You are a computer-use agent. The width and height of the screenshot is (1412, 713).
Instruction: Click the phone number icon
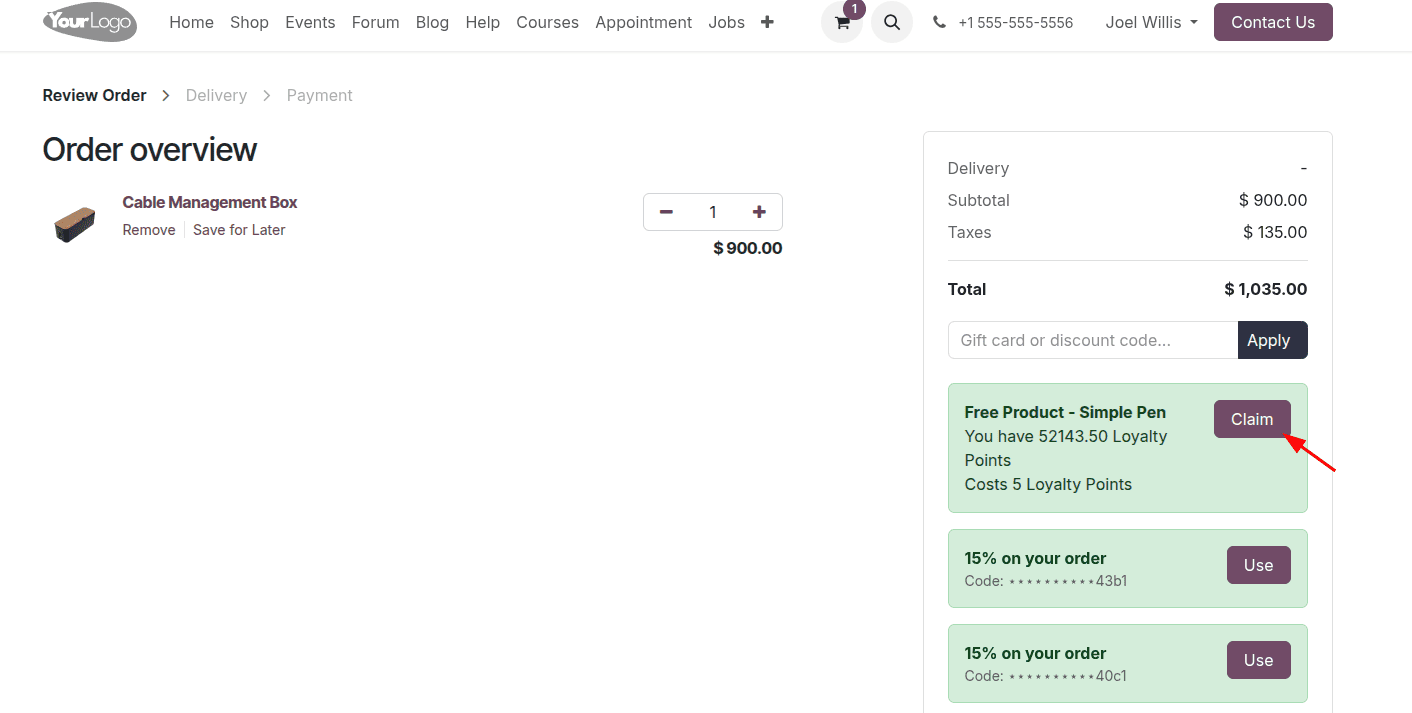[x=939, y=22]
